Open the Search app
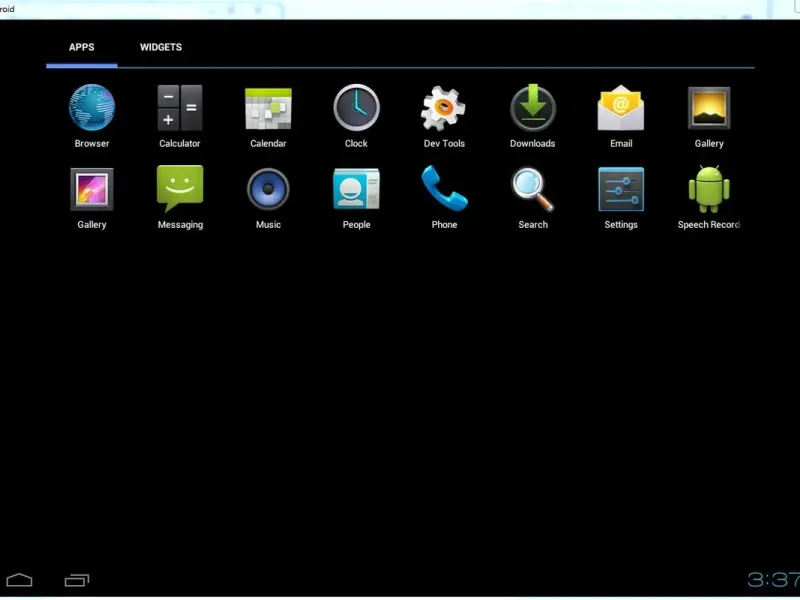 pyautogui.click(x=533, y=189)
